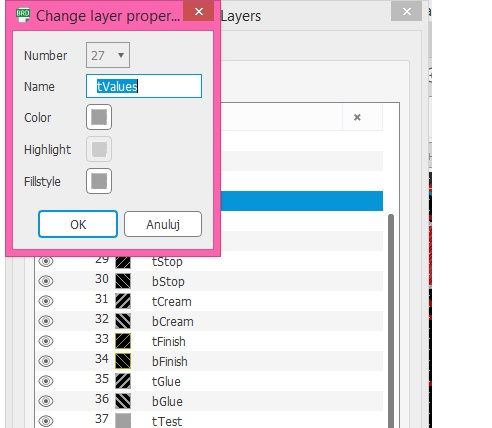Screen dimensions: 492x428
Task: Click the Name field containing tValues
Action: (144, 86)
